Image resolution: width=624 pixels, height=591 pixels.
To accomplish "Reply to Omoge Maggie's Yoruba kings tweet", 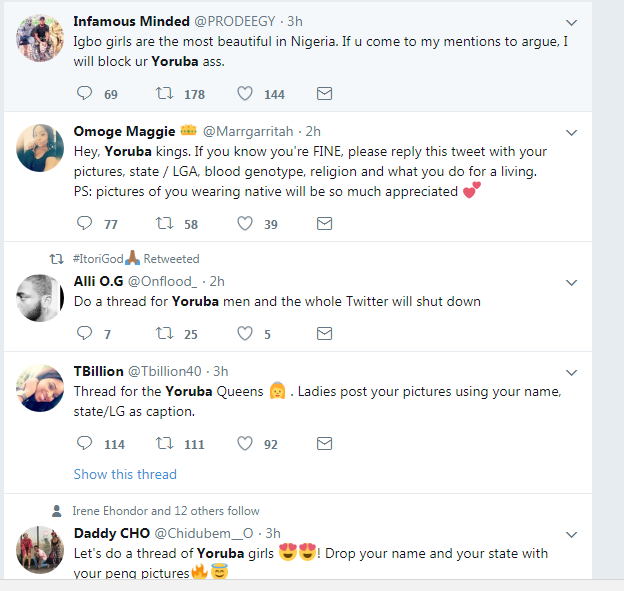I will pos(84,223).
